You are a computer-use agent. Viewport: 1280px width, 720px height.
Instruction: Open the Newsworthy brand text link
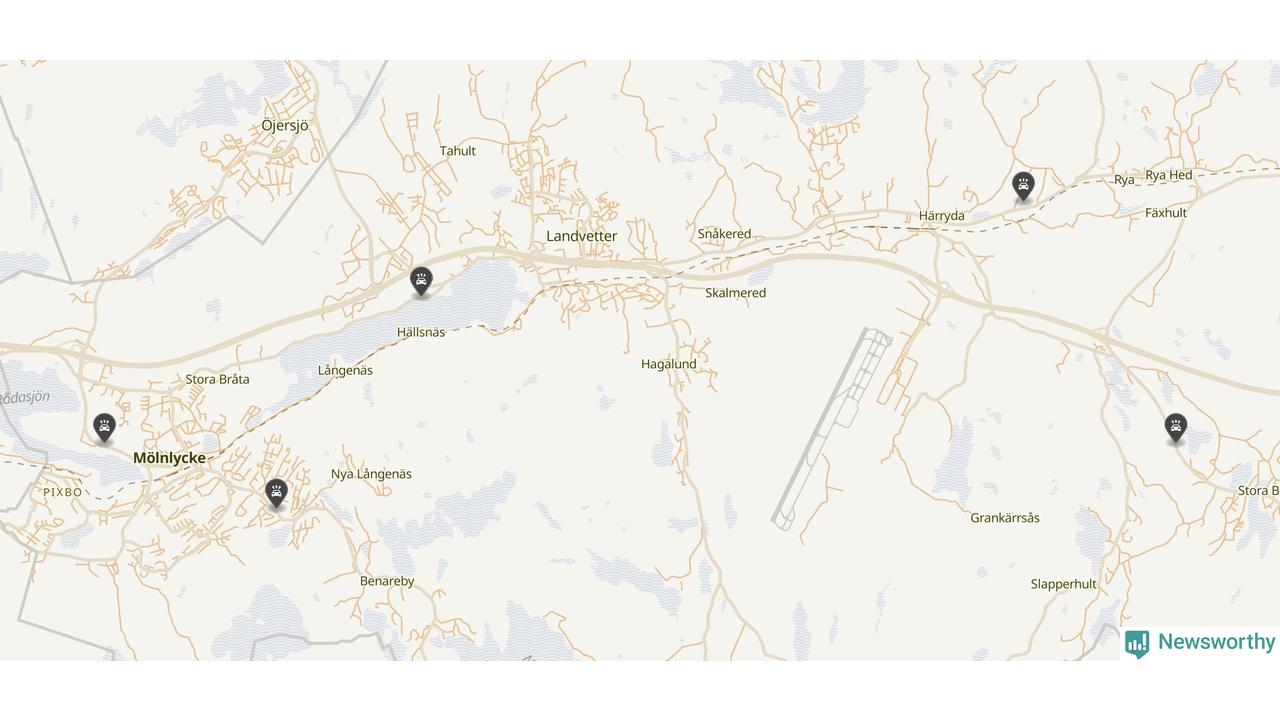point(1216,642)
